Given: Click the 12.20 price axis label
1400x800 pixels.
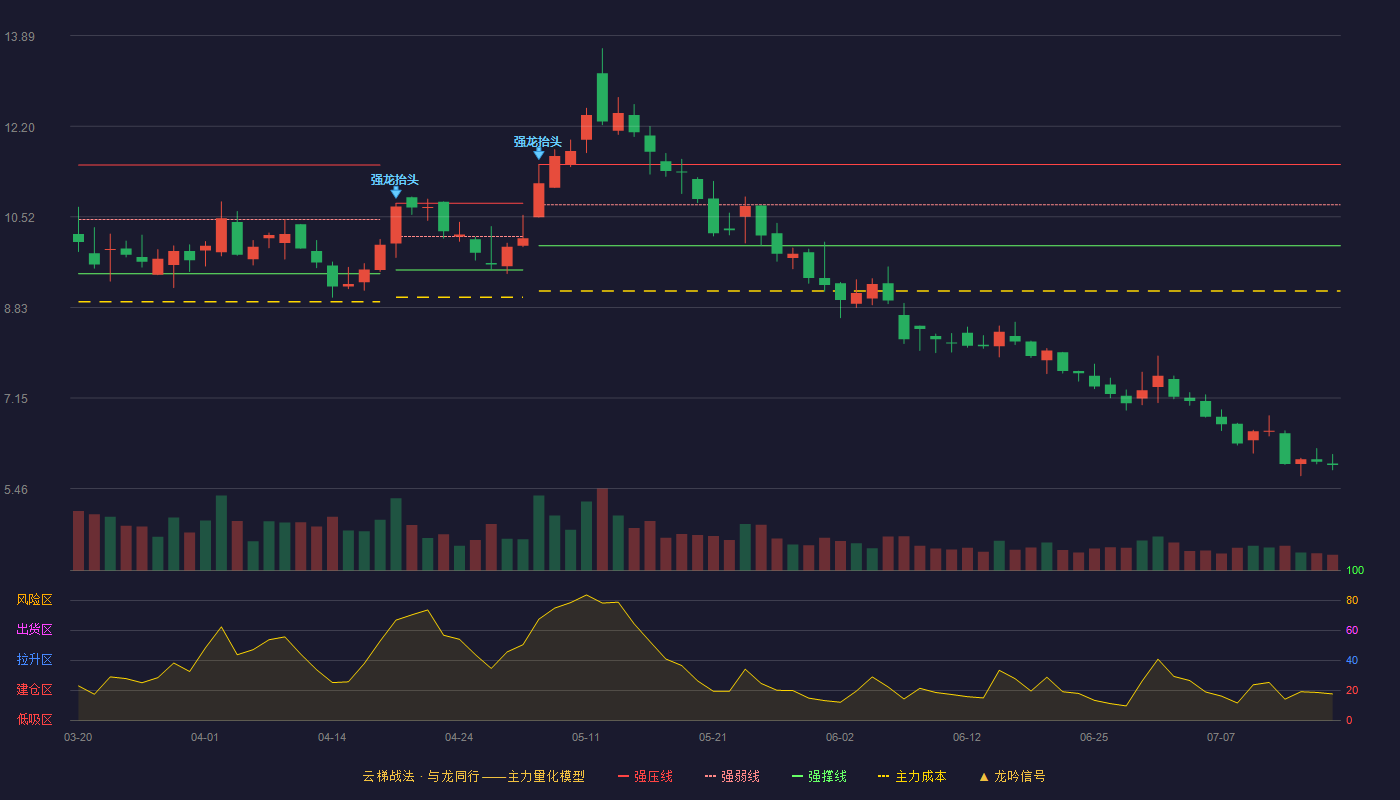Looking at the screenshot, I should coord(19,128).
